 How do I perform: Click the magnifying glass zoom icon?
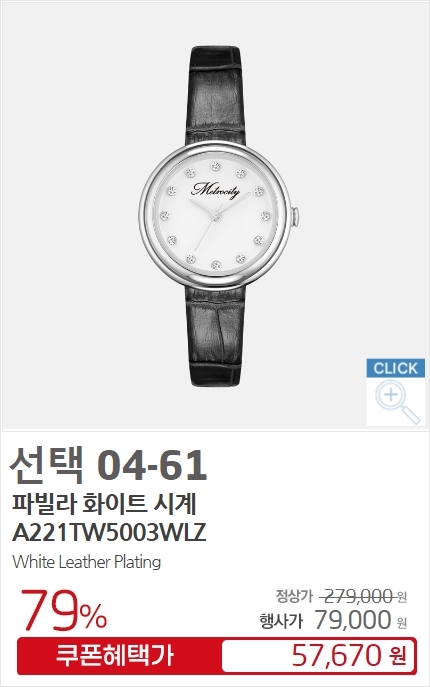click(x=396, y=401)
